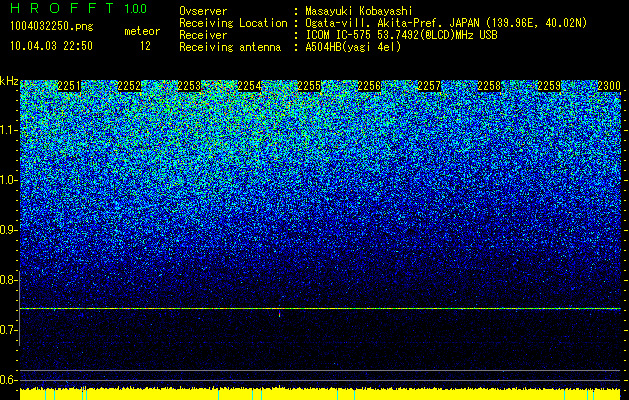Click the 2253 time marker
This screenshot has height=400, width=629.
click(189, 86)
